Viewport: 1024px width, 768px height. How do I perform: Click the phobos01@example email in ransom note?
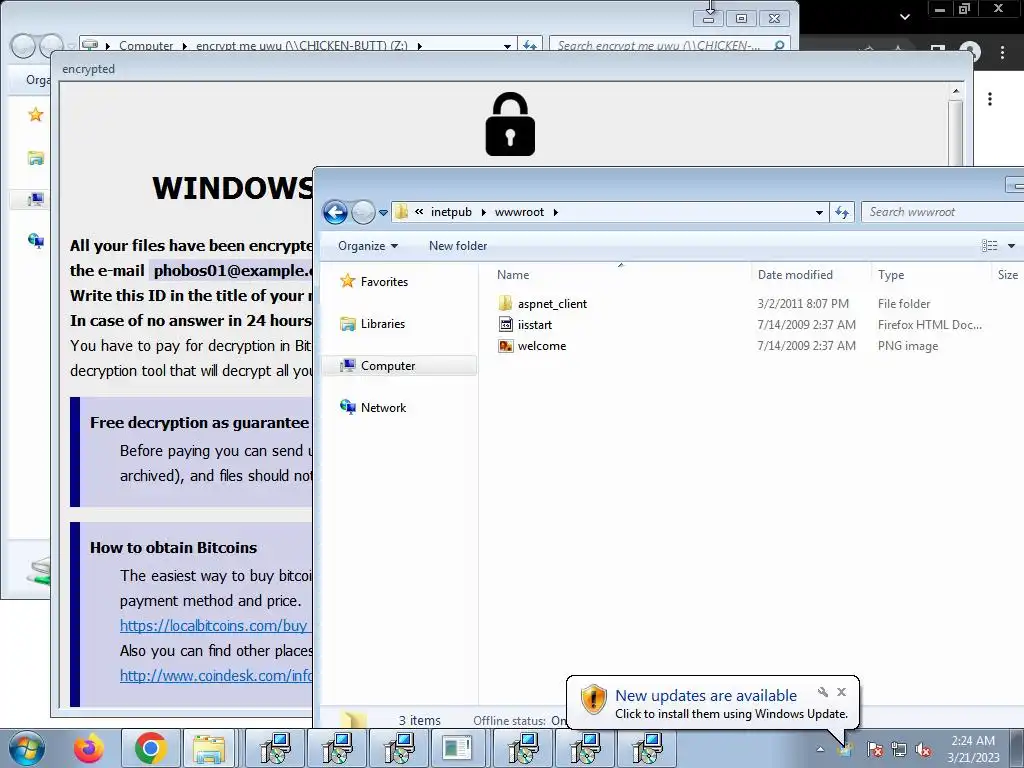click(x=232, y=270)
